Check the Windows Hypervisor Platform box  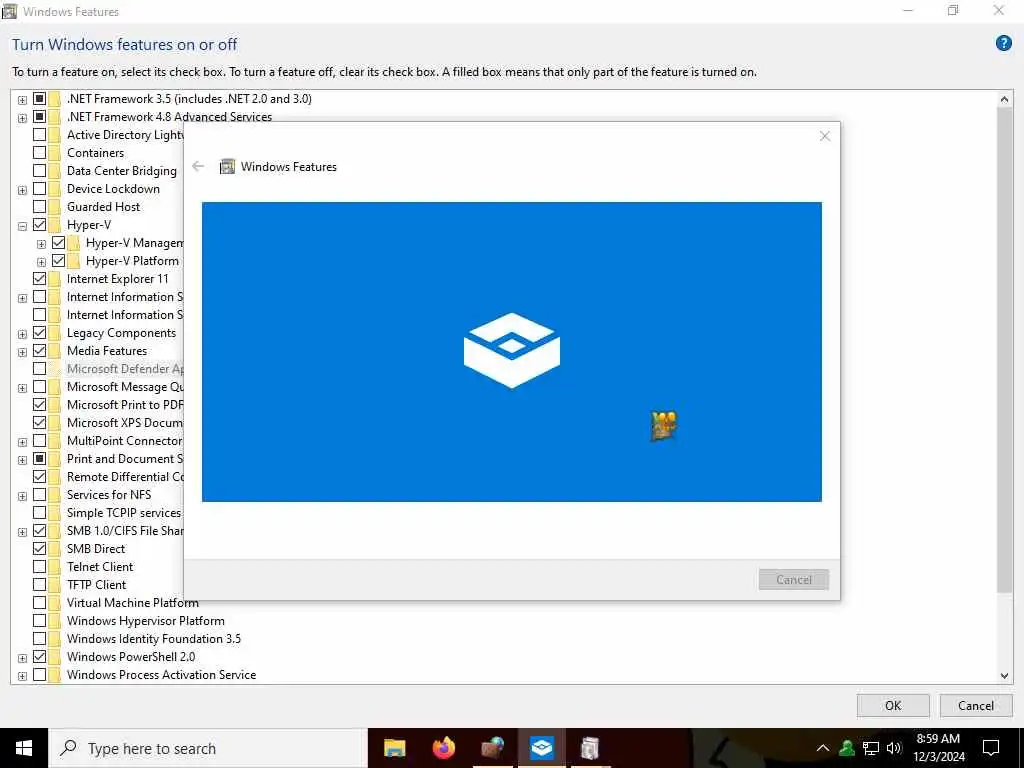[39, 620]
